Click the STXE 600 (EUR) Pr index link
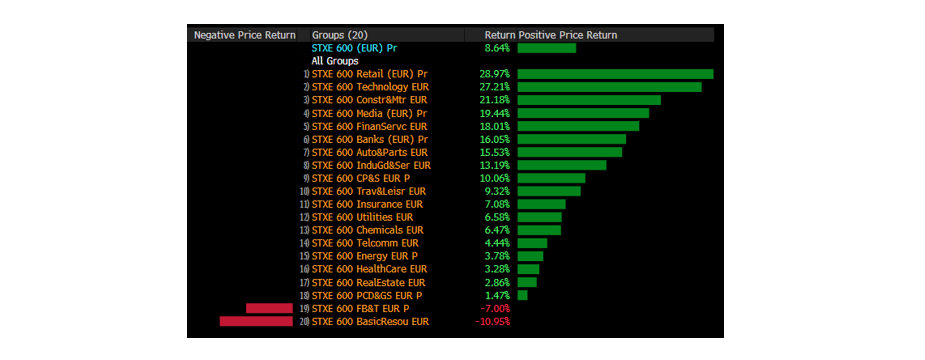Image resolution: width=925 pixels, height=360 pixels. point(354,48)
